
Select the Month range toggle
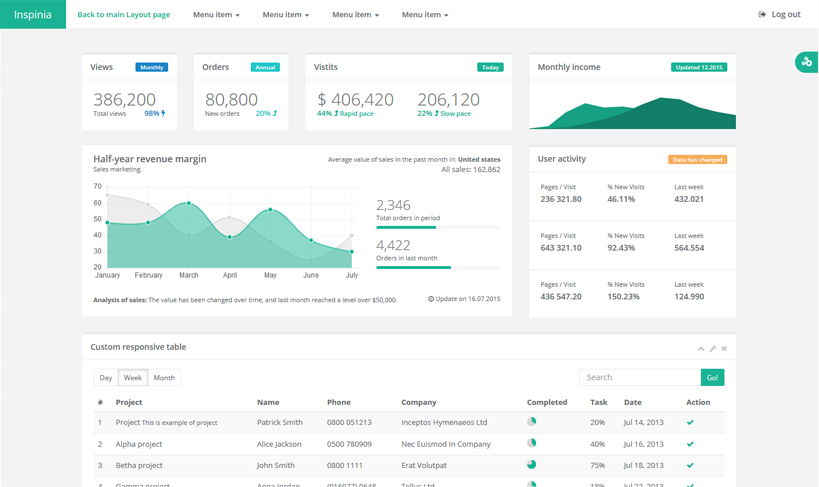point(164,378)
